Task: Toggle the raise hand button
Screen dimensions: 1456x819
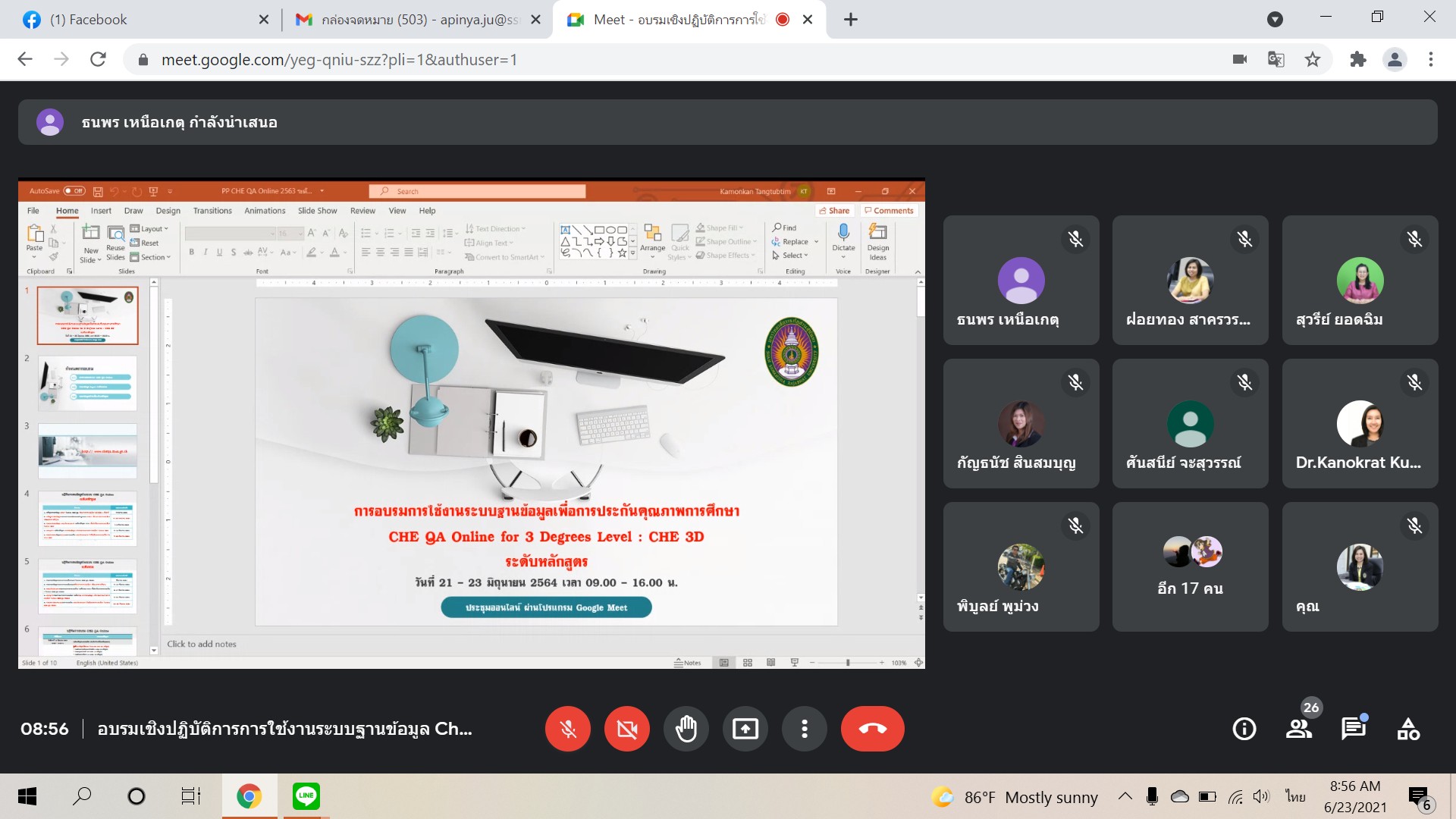Action: tap(686, 729)
